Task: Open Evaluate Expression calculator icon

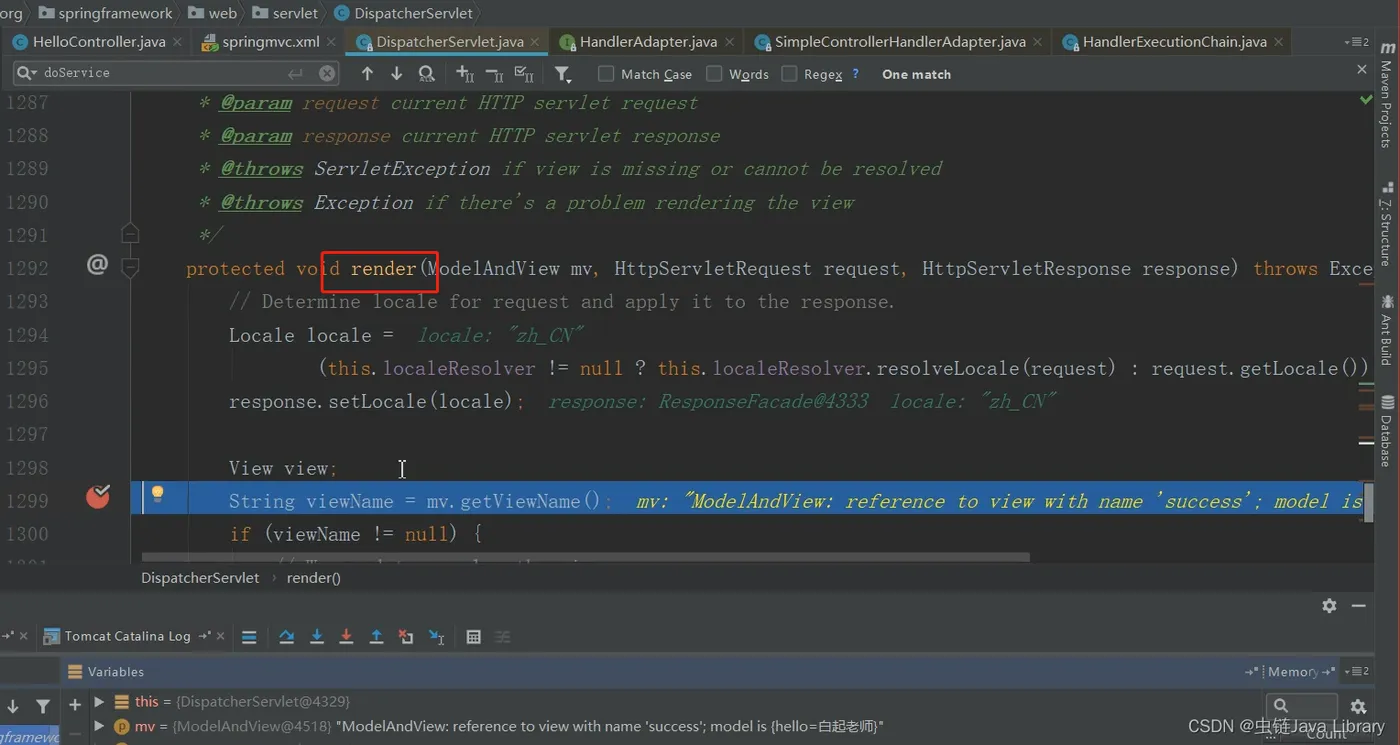Action: point(474,636)
